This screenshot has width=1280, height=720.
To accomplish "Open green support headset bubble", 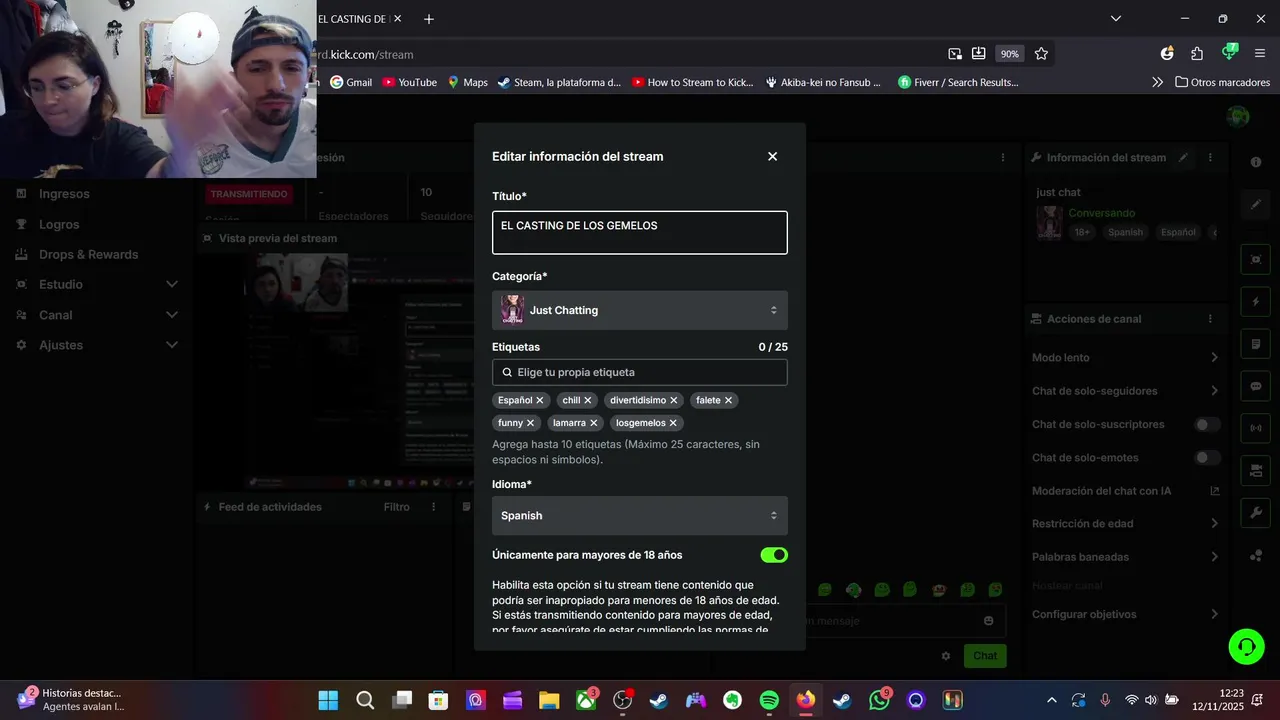I will 1246,646.
